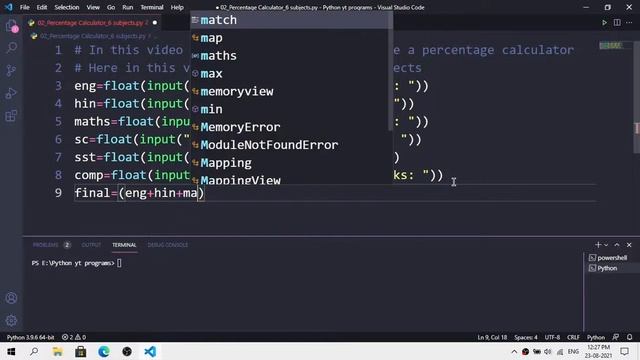Open the Go menu
640x360 pixels.
pos(111,7)
